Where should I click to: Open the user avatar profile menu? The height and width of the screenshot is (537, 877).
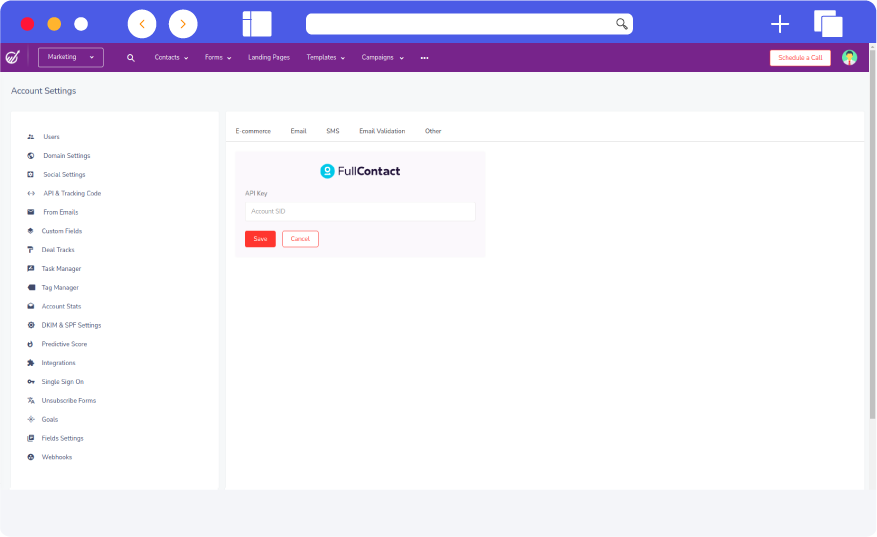point(849,58)
